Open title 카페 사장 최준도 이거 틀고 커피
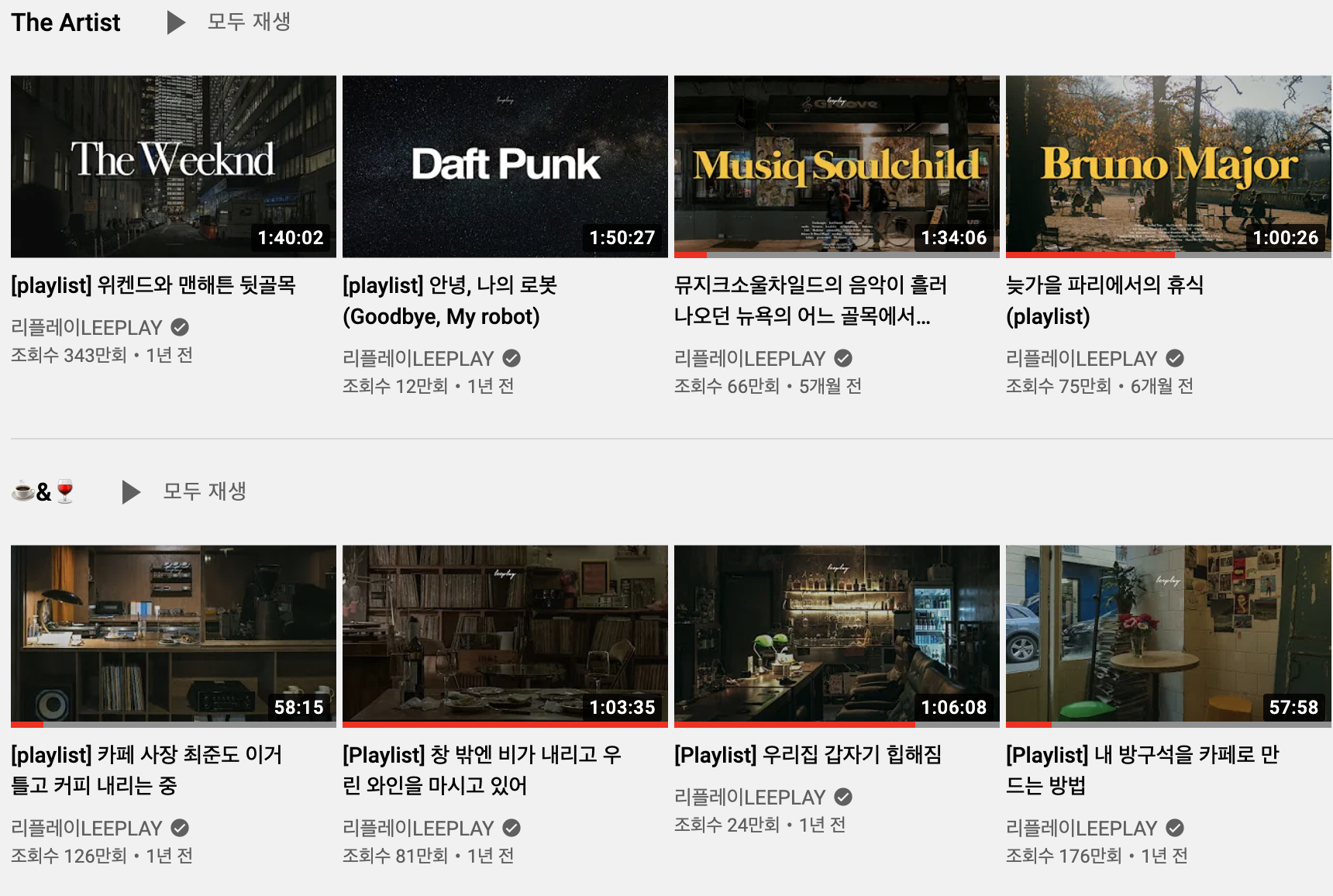The image size is (1333, 896). coord(147,770)
